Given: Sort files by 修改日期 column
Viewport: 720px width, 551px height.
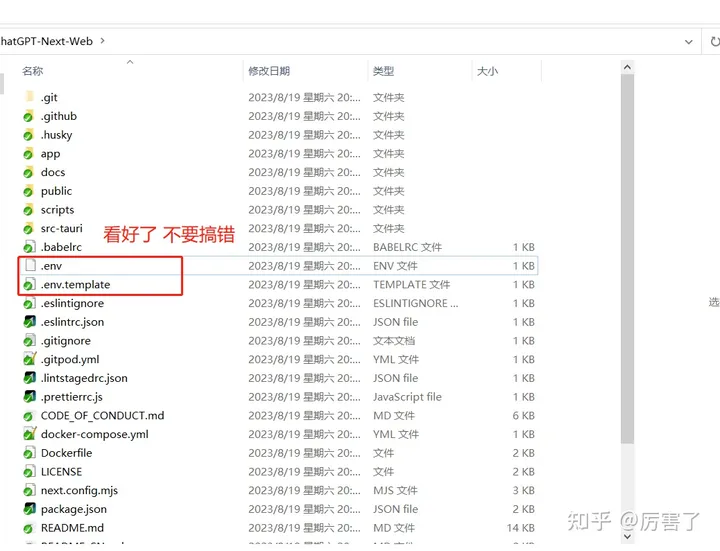Looking at the screenshot, I should point(269,71).
